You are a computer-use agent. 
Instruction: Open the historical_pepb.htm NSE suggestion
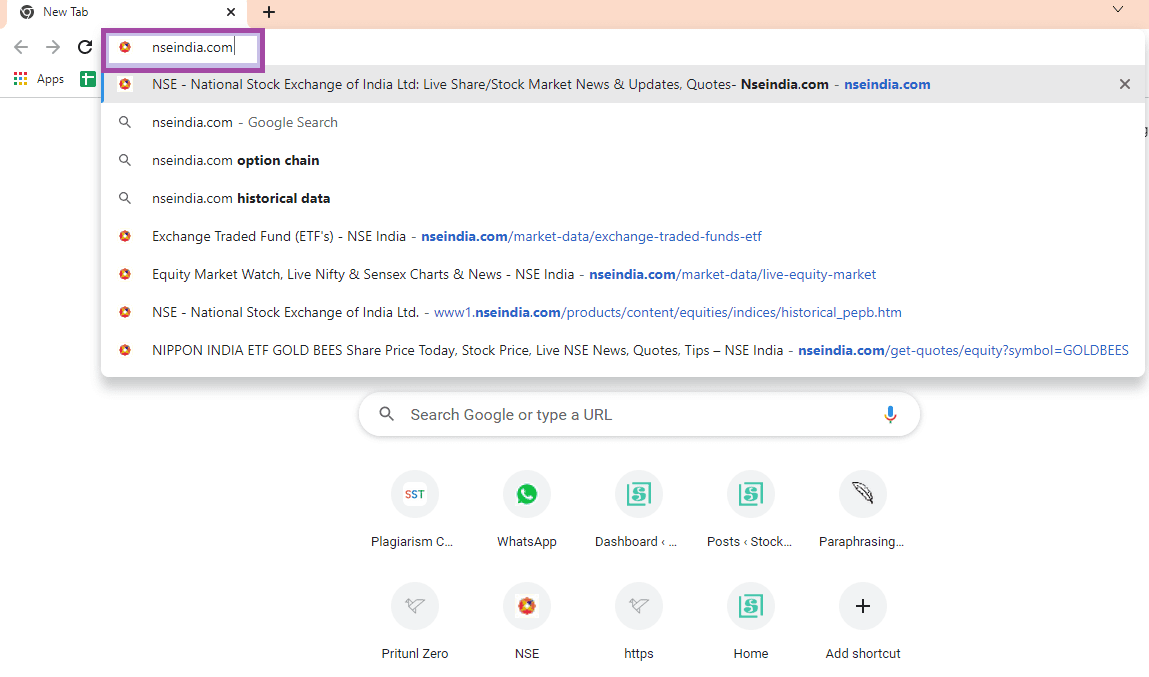click(x=623, y=313)
